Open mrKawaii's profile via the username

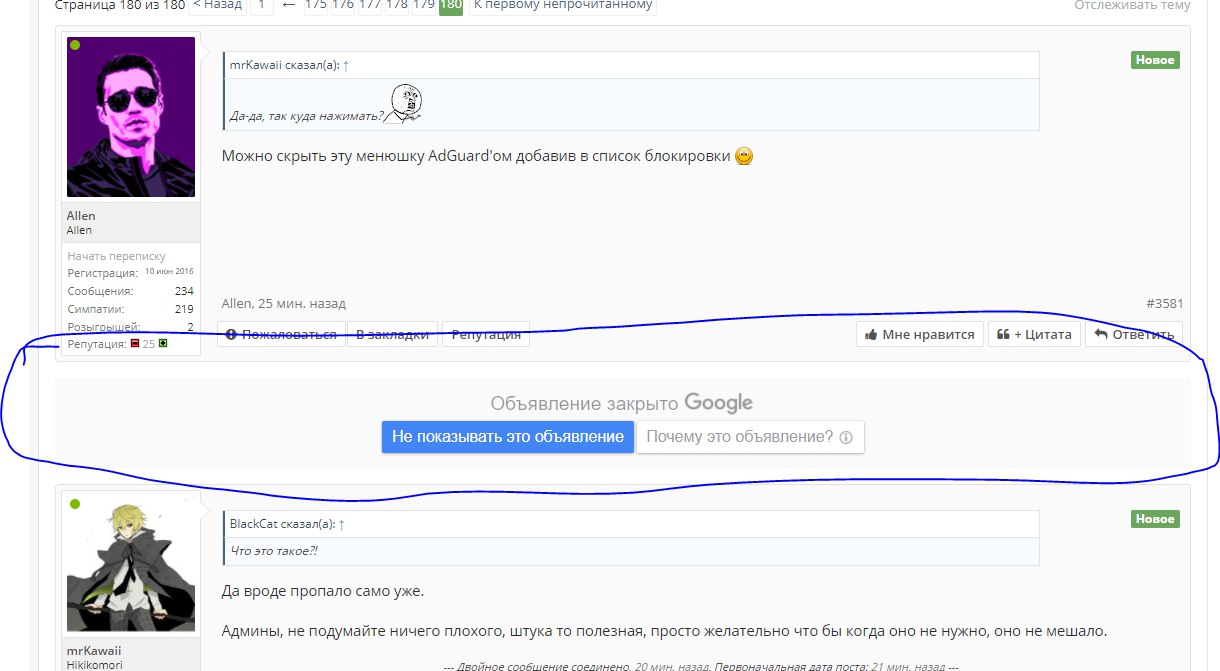(x=94, y=650)
